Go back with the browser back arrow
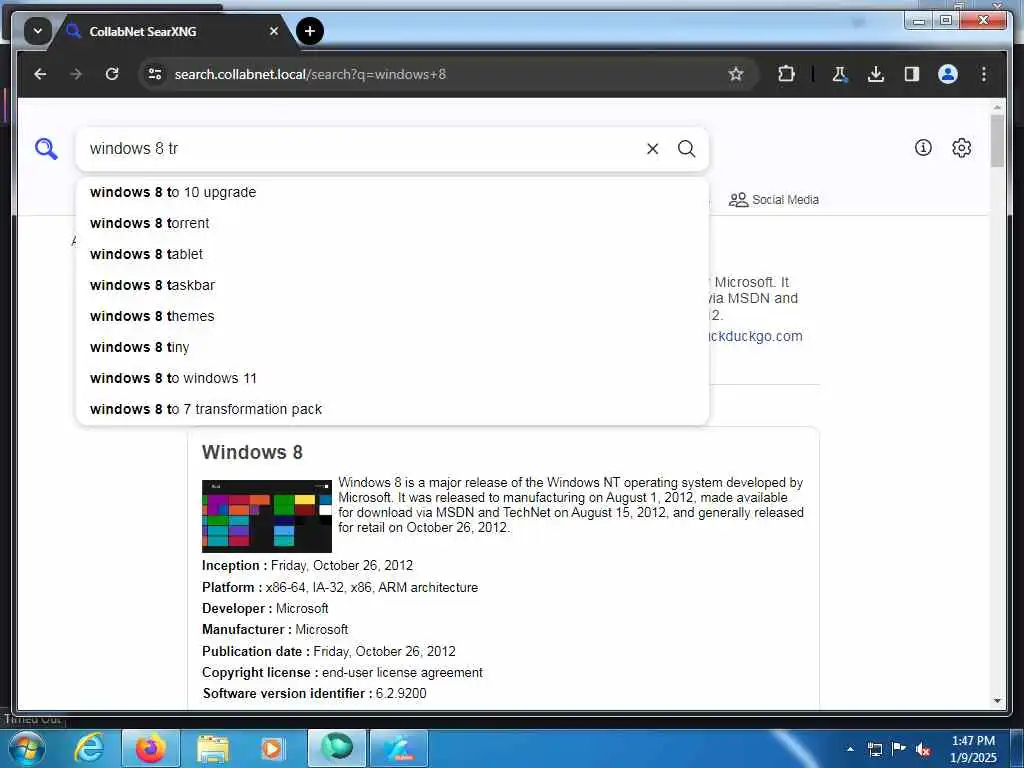This screenshot has width=1024, height=768. 40,74
